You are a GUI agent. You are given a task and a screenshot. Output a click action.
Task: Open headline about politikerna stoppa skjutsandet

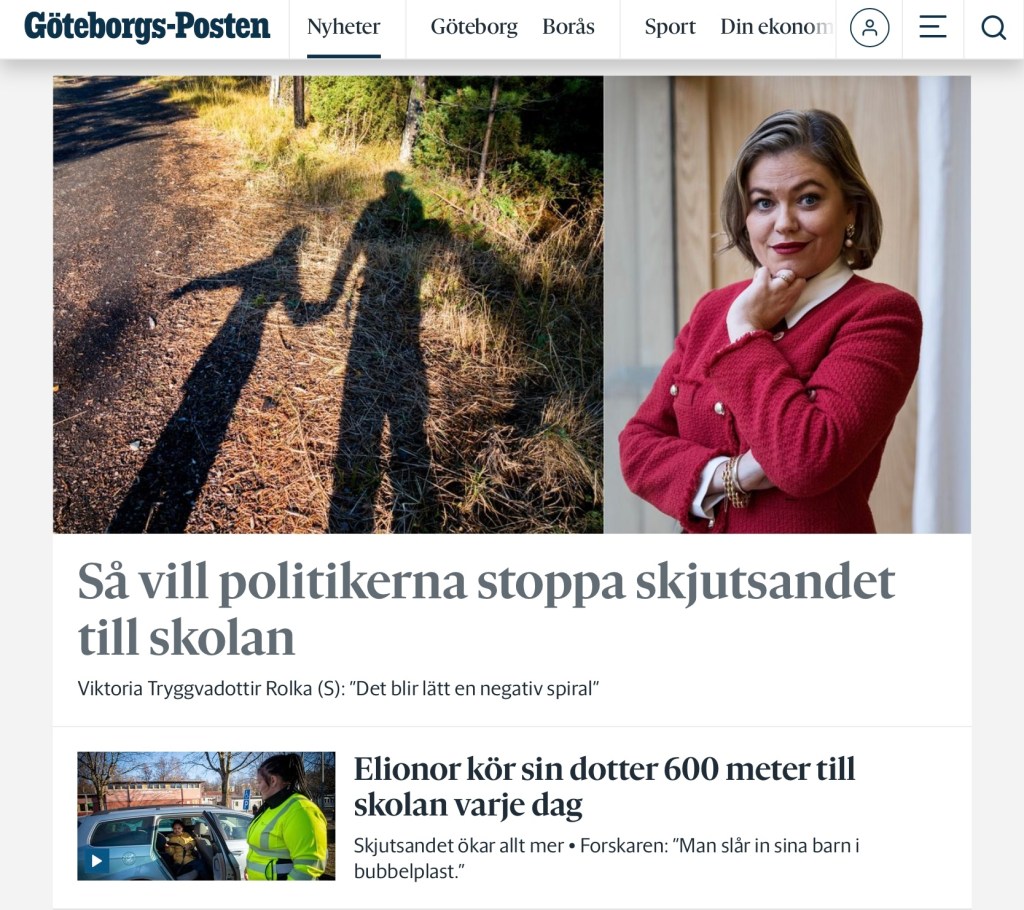486,609
